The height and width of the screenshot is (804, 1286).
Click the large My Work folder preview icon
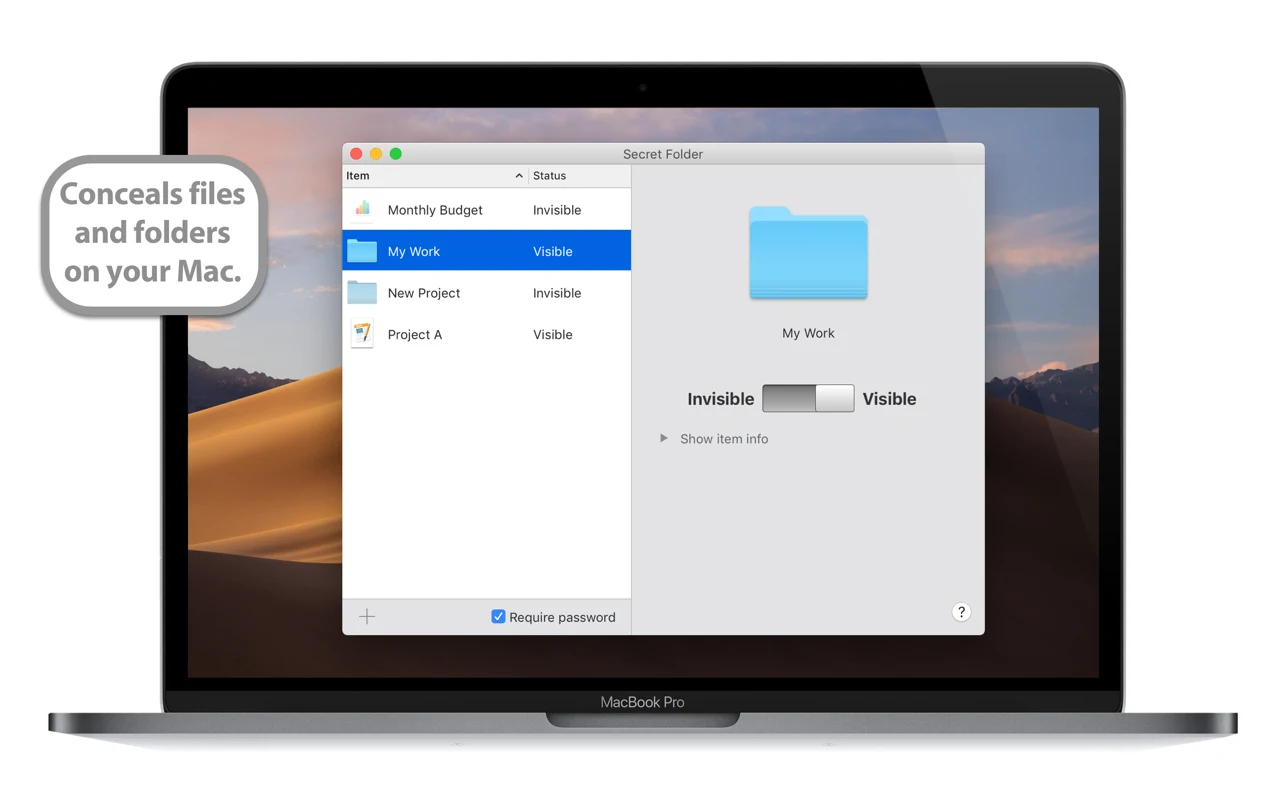point(808,254)
